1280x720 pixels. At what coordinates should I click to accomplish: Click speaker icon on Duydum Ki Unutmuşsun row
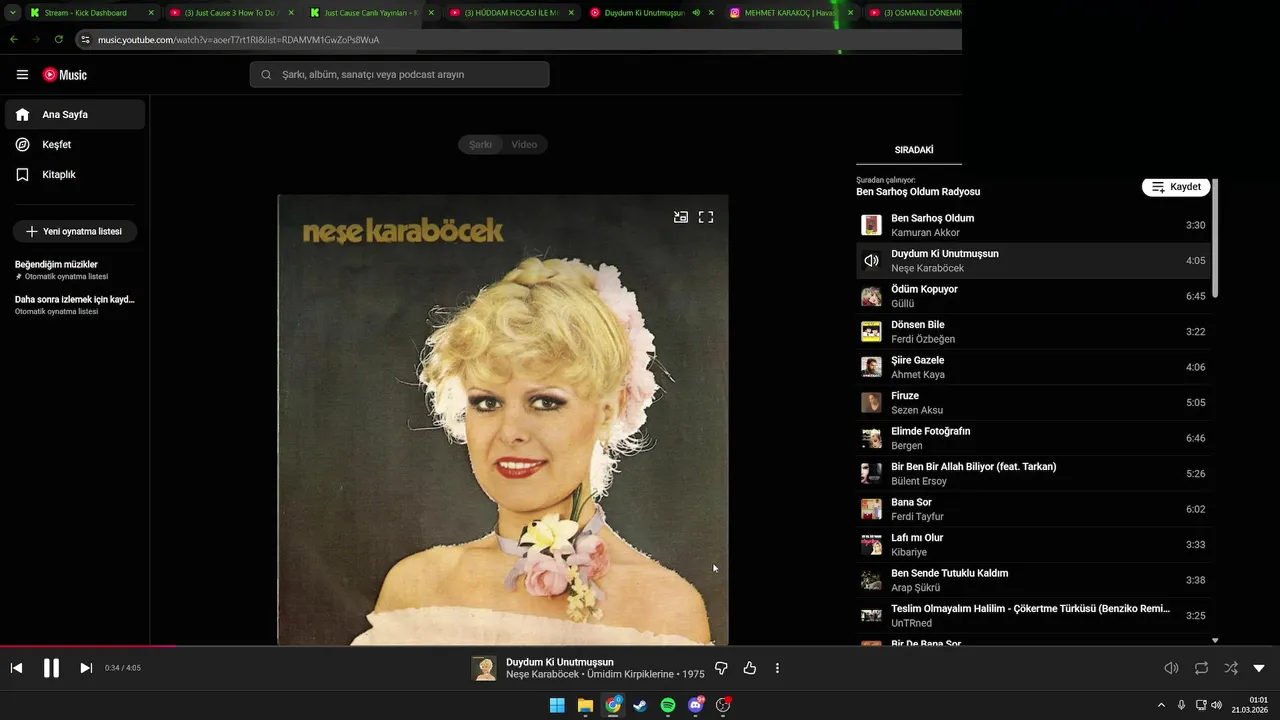coord(871,261)
